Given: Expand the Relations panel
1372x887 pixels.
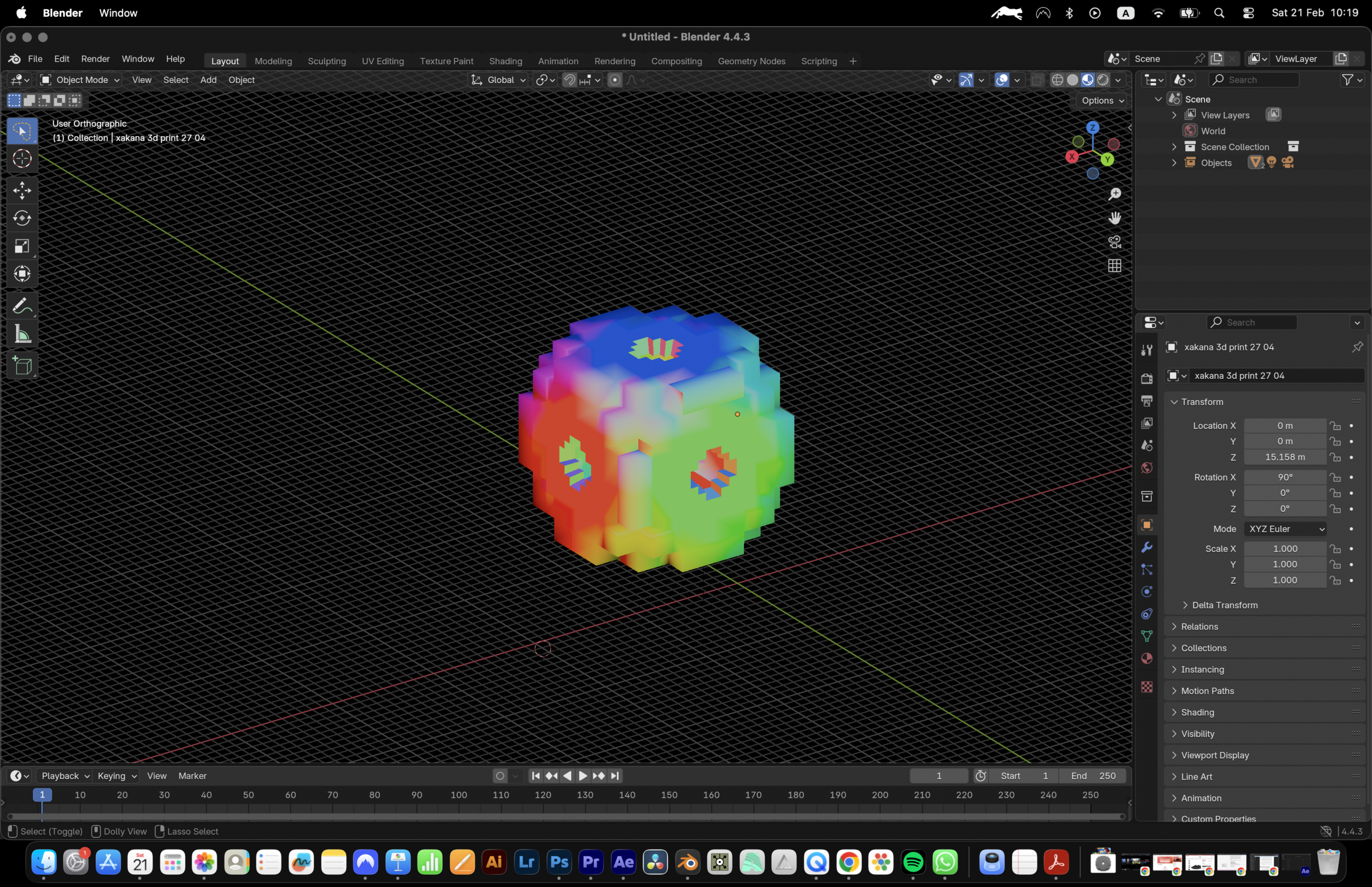Looking at the screenshot, I should [x=1199, y=627].
